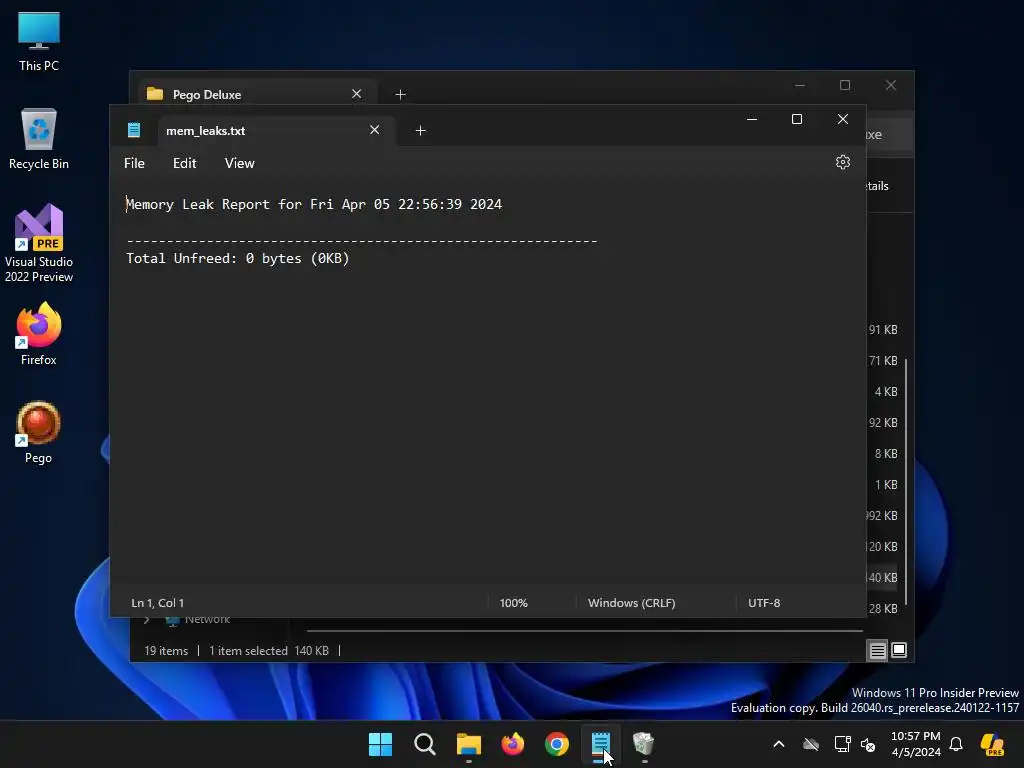Close the mem_leaks.txt tab
Image resolution: width=1024 pixels, height=768 pixels.
pyautogui.click(x=374, y=130)
